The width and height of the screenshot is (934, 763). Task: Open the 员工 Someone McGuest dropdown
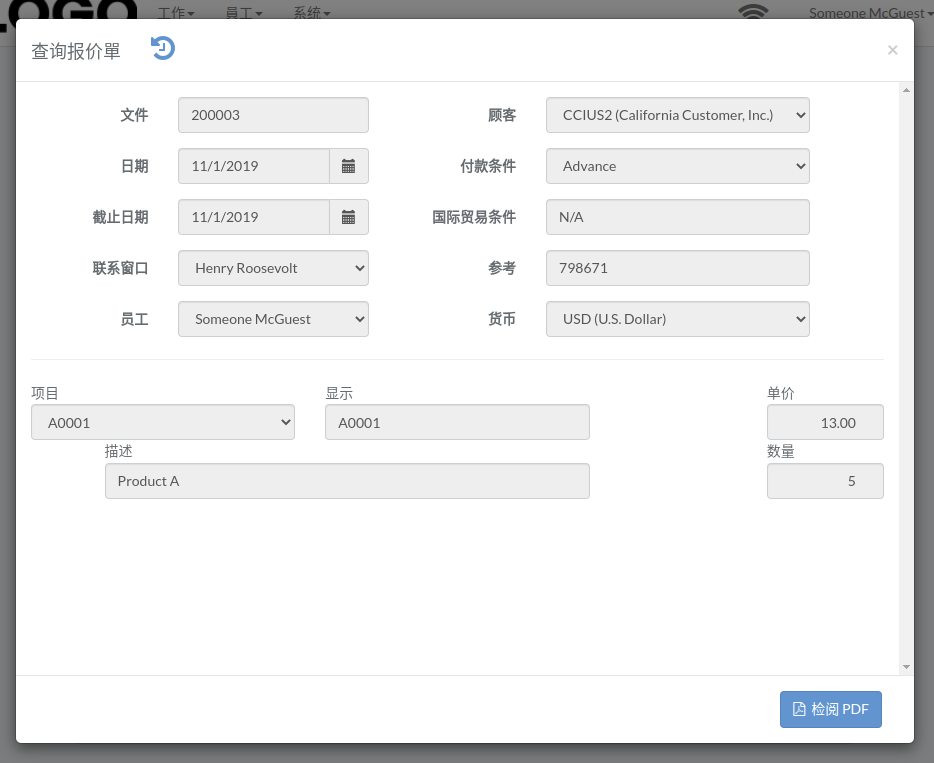[273, 319]
